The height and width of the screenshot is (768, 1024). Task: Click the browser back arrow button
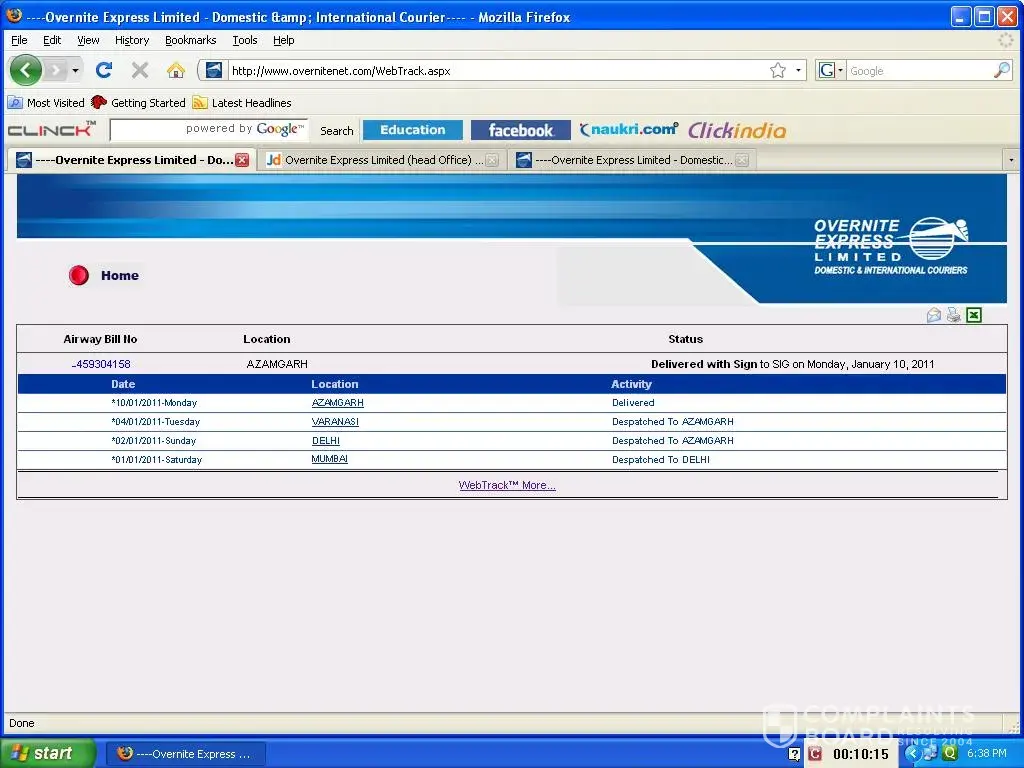(x=26, y=70)
